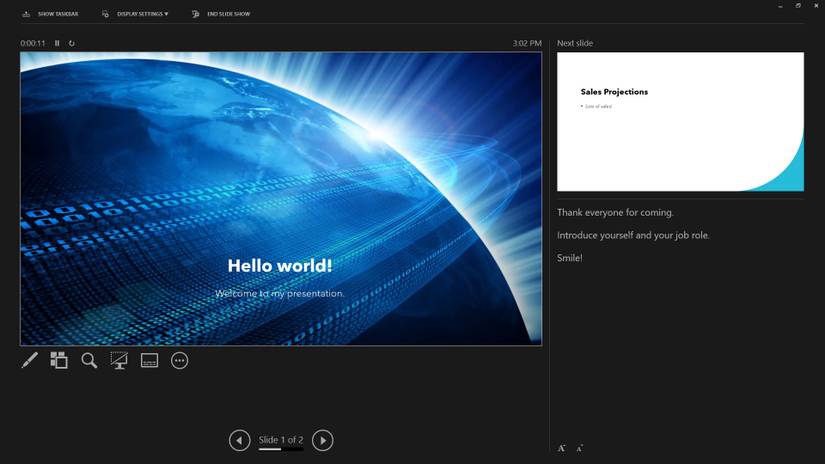Click end slide show icon
The height and width of the screenshot is (464, 825).
(195, 14)
